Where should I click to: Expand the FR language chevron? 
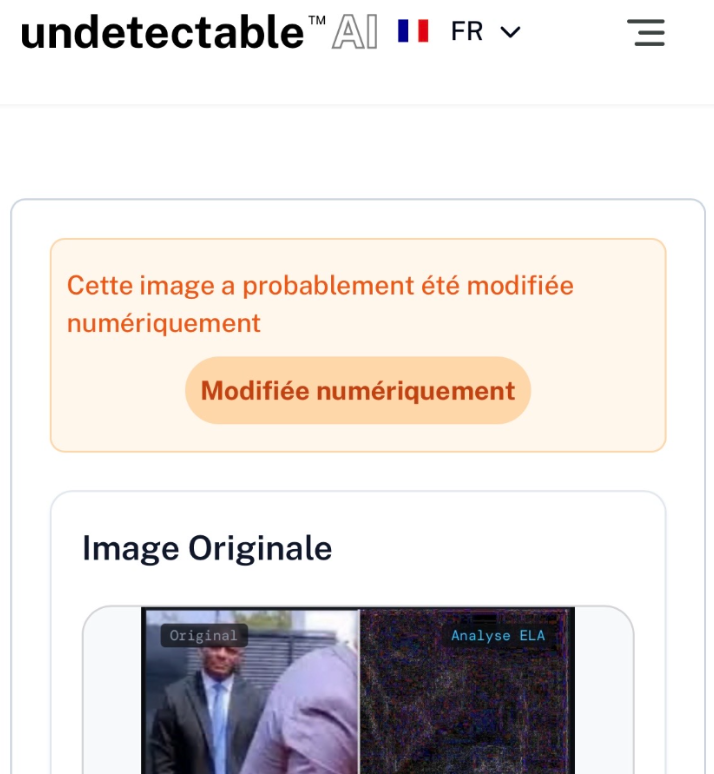click(x=510, y=33)
